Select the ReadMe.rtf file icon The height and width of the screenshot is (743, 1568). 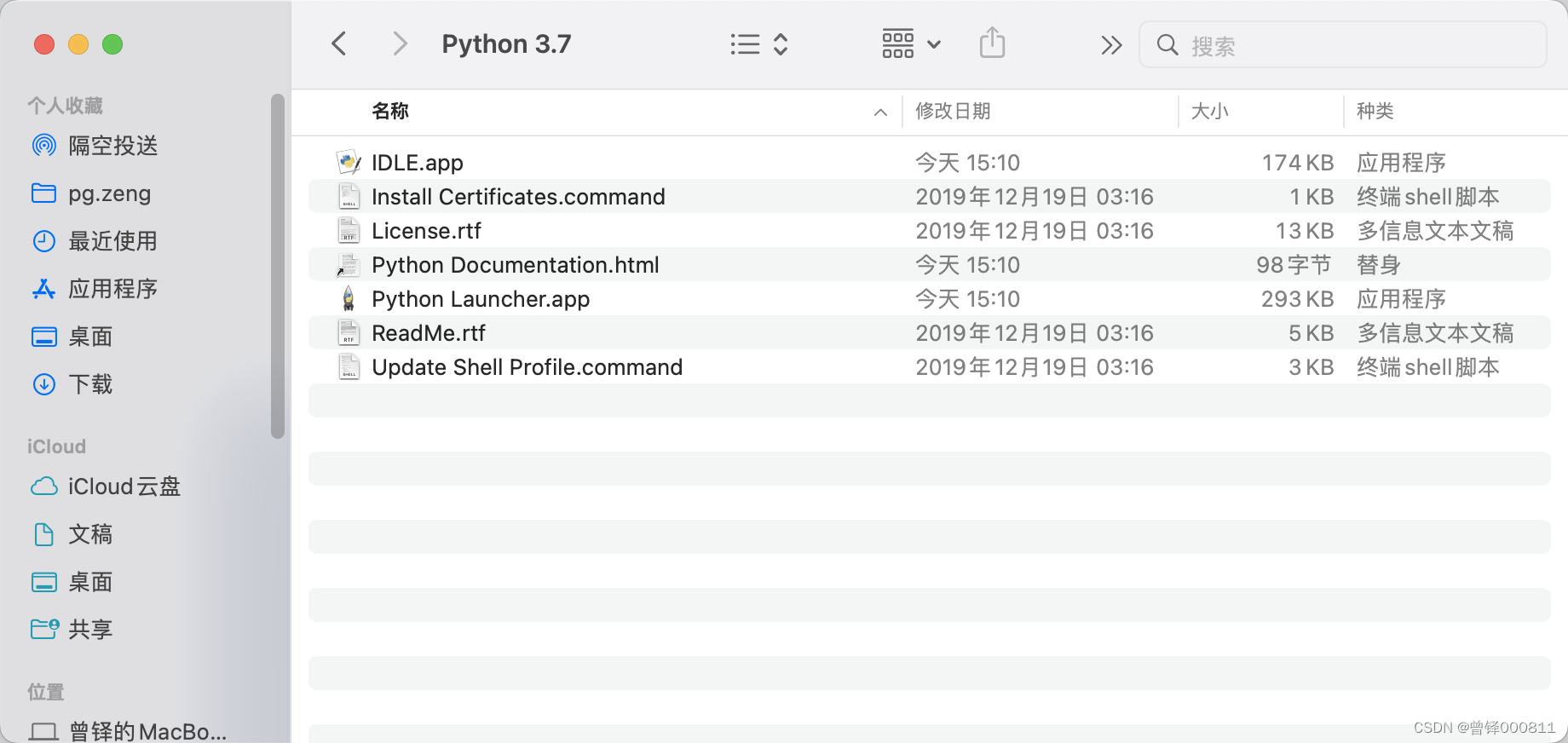(349, 332)
